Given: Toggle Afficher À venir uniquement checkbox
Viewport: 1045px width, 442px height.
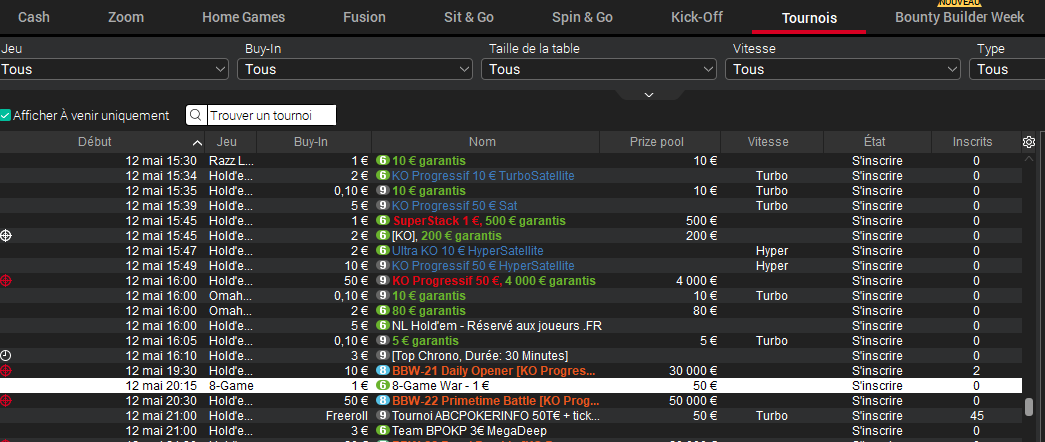Looking at the screenshot, I should [x=6, y=115].
